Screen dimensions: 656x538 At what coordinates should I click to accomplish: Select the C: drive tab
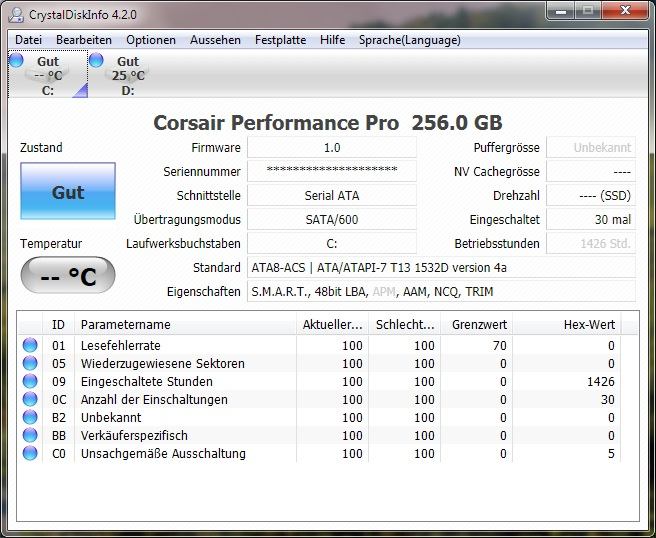48,74
